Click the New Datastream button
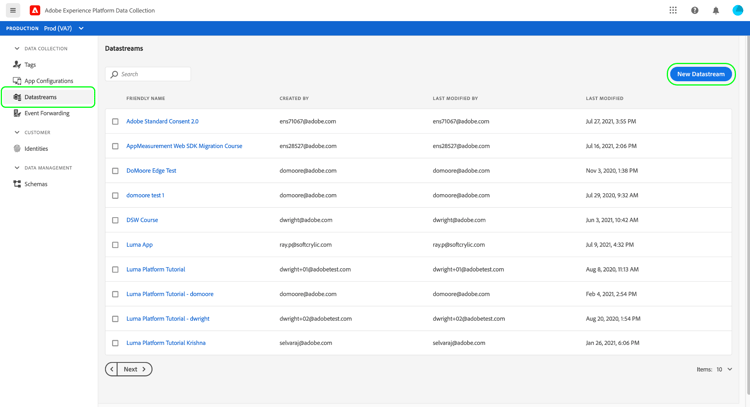Viewport: 750px width, 407px height. pyautogui.click(x=701, y=74)
